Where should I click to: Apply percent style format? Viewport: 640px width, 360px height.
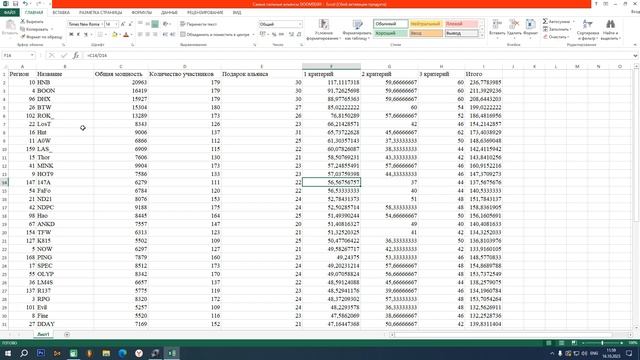click(x=274, y=35)
